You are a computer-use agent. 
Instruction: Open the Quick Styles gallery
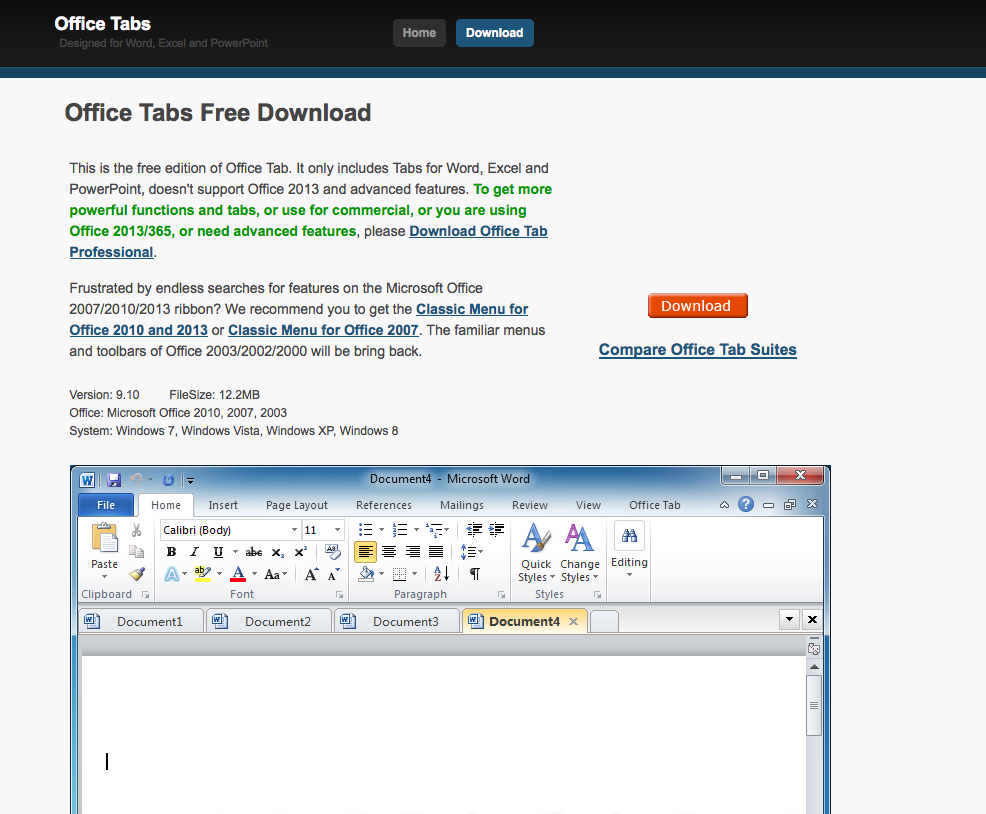[x=536, y=552]
